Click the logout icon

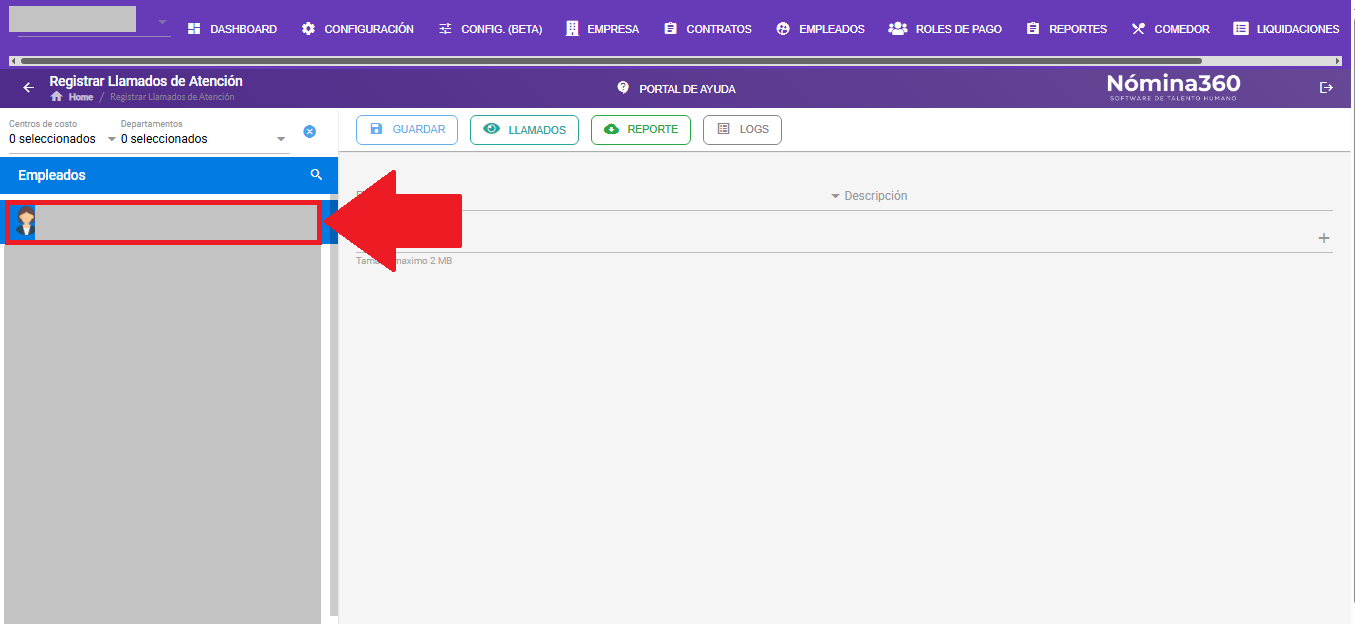1327,88
